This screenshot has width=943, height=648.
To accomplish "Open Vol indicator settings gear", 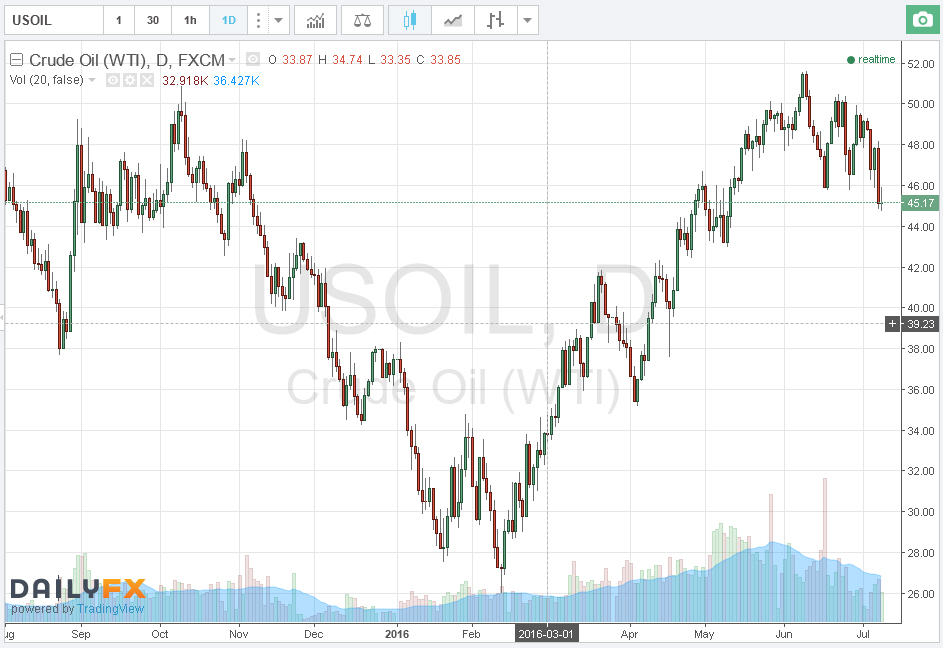I will (129, 80).
